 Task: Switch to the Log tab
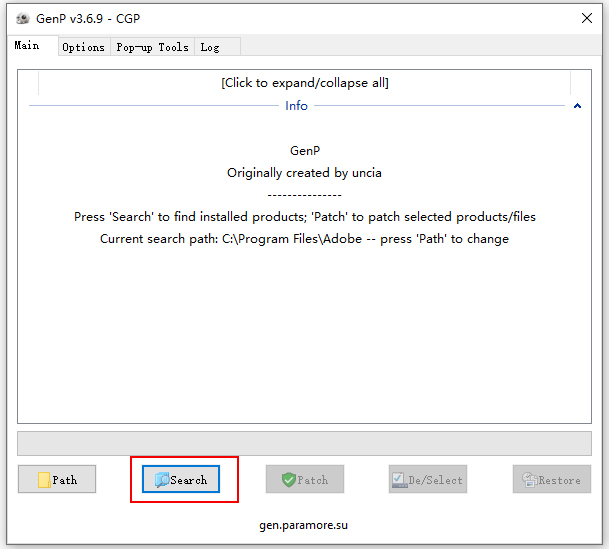coord(217,47)
